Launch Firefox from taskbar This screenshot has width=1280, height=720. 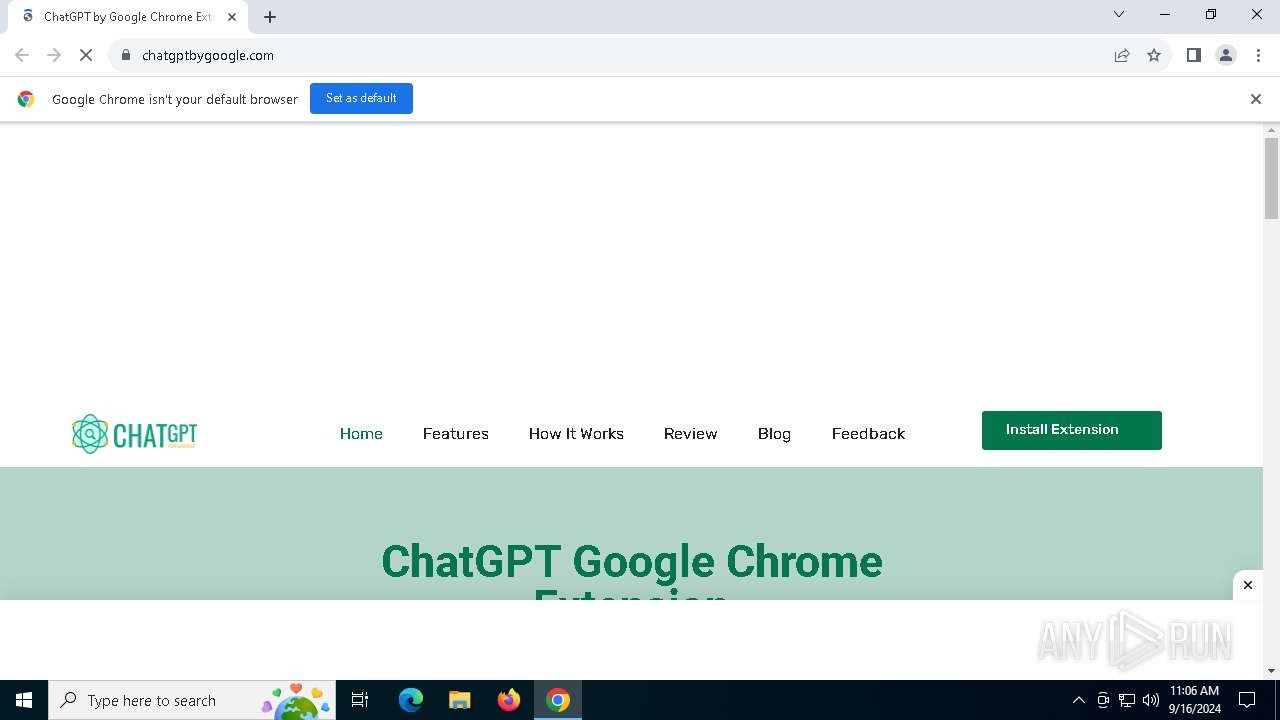(x=509, y=700)
